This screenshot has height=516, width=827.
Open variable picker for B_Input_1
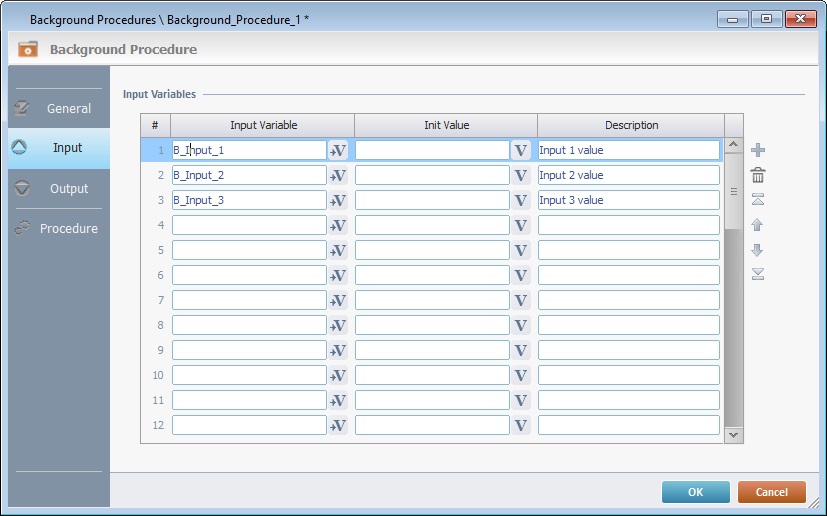338,150
